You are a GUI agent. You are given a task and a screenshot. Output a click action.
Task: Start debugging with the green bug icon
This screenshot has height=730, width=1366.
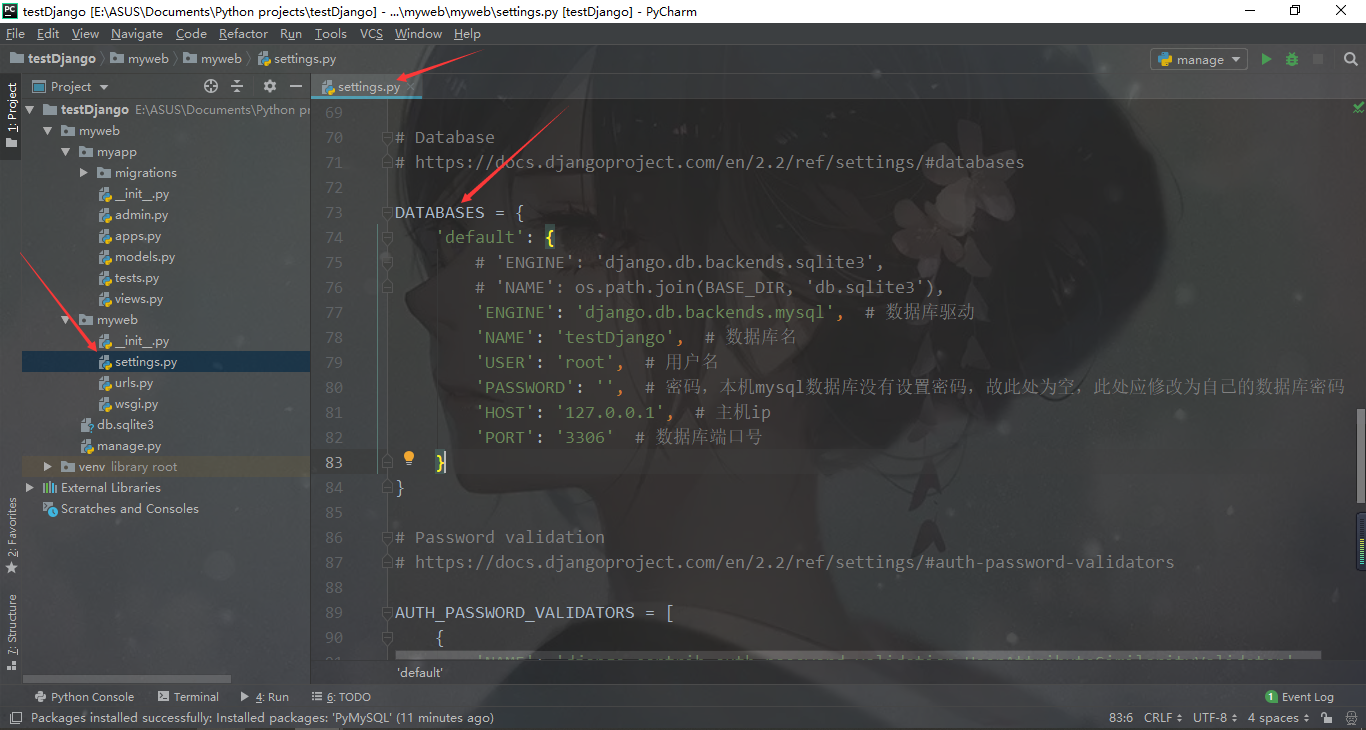pyautogui.click(x=1292, y=59)
